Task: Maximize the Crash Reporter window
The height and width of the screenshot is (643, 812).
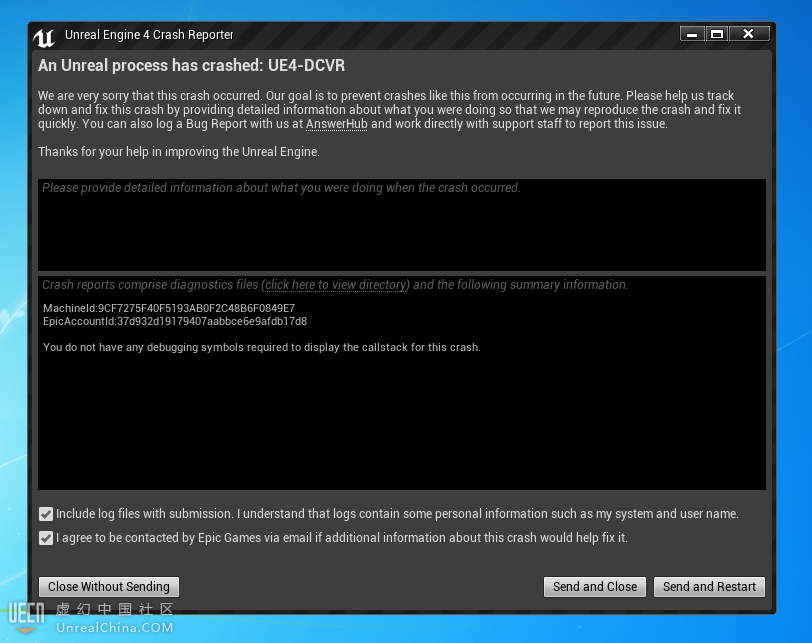Action: [x=717, y=34]
